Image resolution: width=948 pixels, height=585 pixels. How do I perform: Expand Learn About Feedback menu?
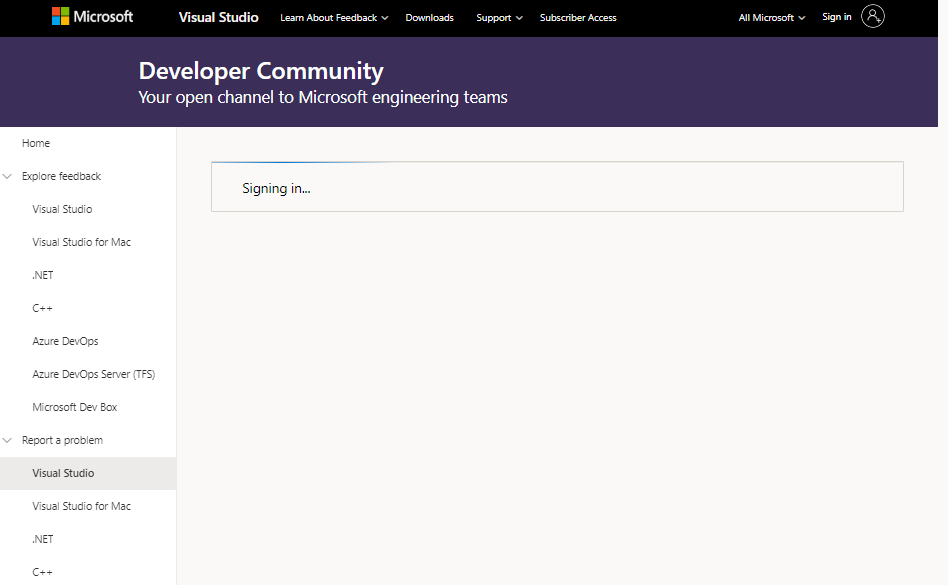(x=334, y=18)
